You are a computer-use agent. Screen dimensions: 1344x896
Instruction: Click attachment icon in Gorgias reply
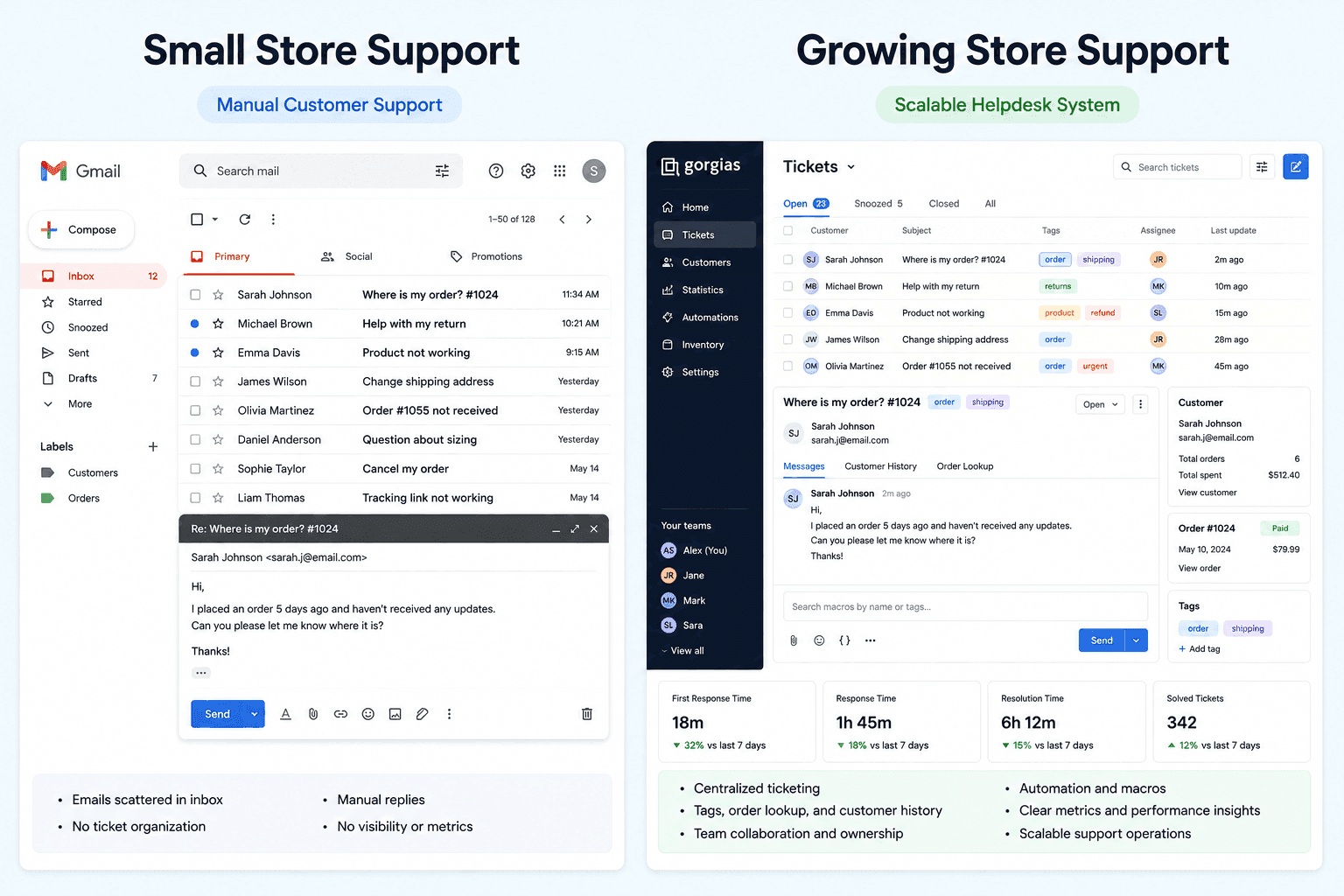click(x=794, y=640)
